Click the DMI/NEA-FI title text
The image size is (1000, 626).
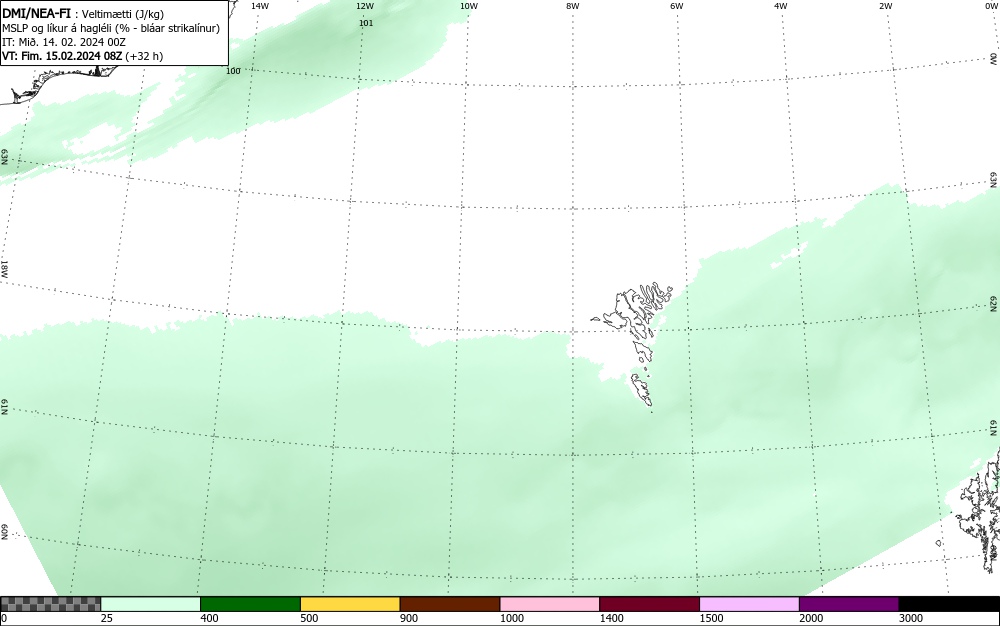click(36, 13)
